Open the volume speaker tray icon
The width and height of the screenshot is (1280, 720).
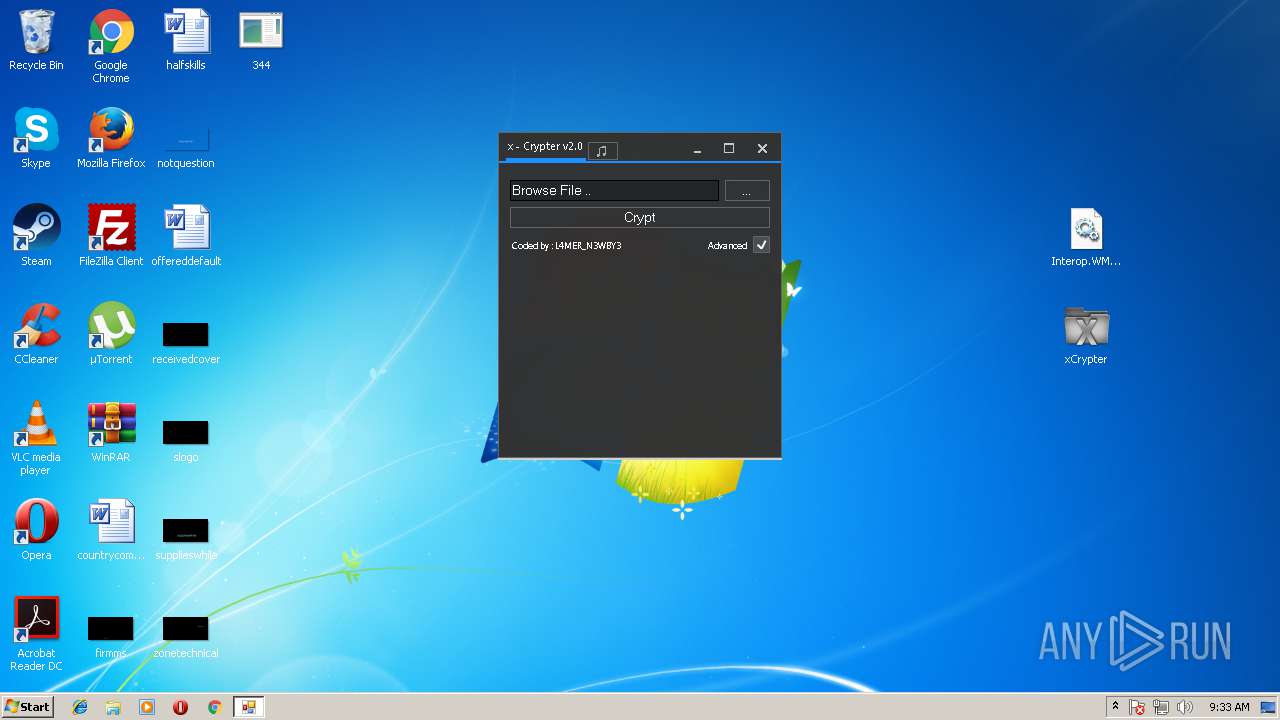(x=1184, y=707)
